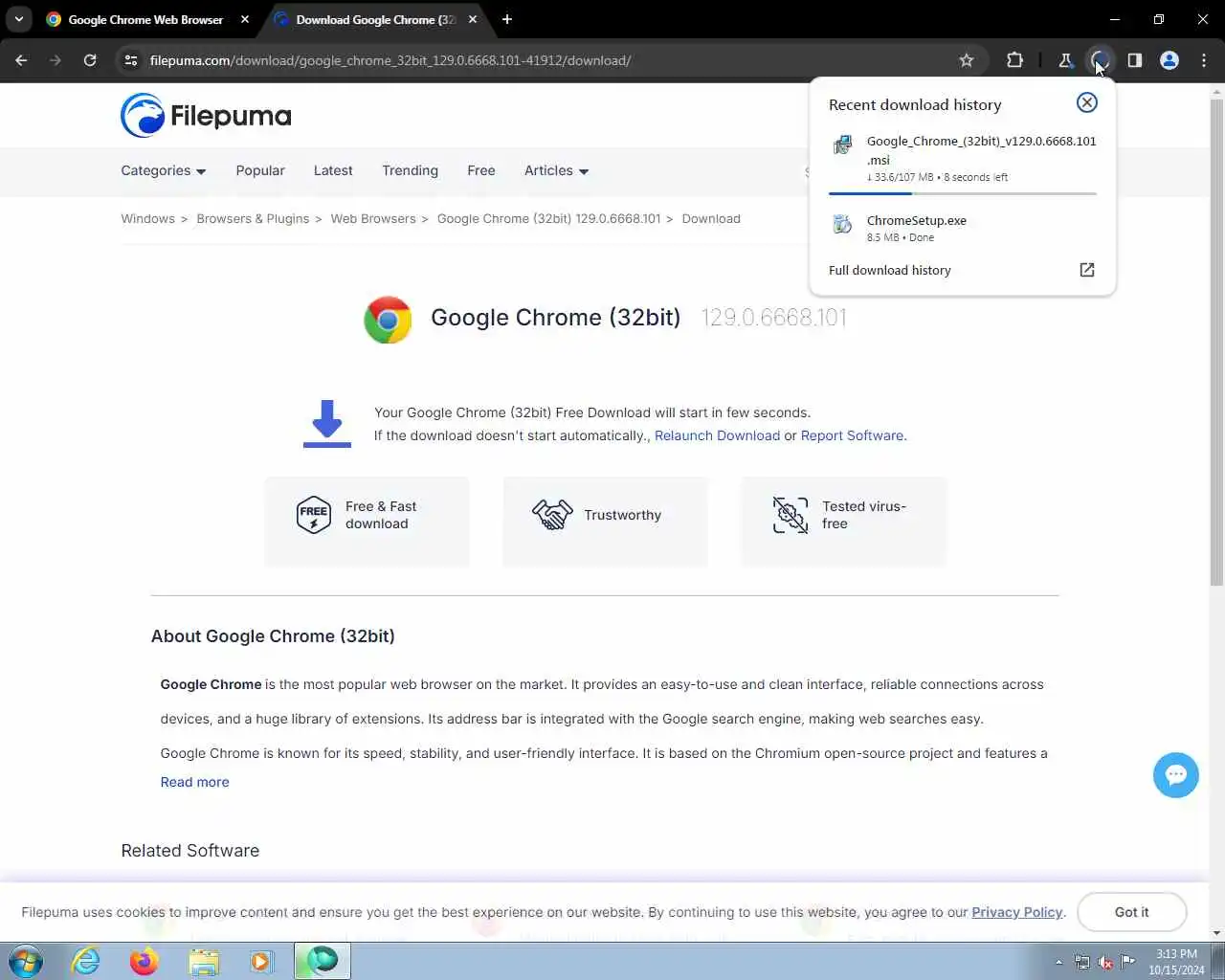This screenshot has height=980, width=1225.
Task: Open Chrome's three-dot menu
Action: 1204,60
